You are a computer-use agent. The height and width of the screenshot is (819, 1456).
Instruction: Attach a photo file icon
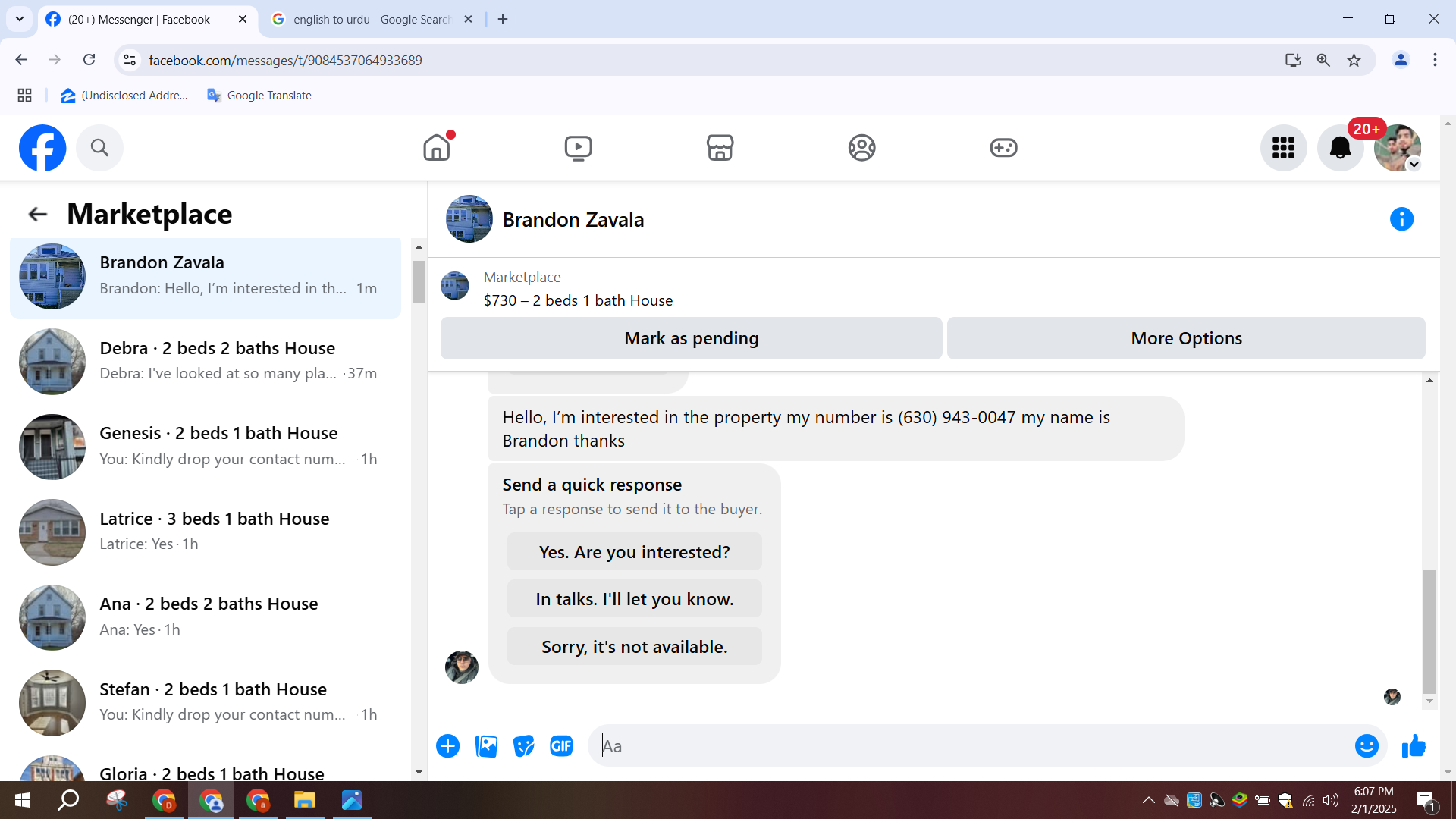(x=486, y=746)
